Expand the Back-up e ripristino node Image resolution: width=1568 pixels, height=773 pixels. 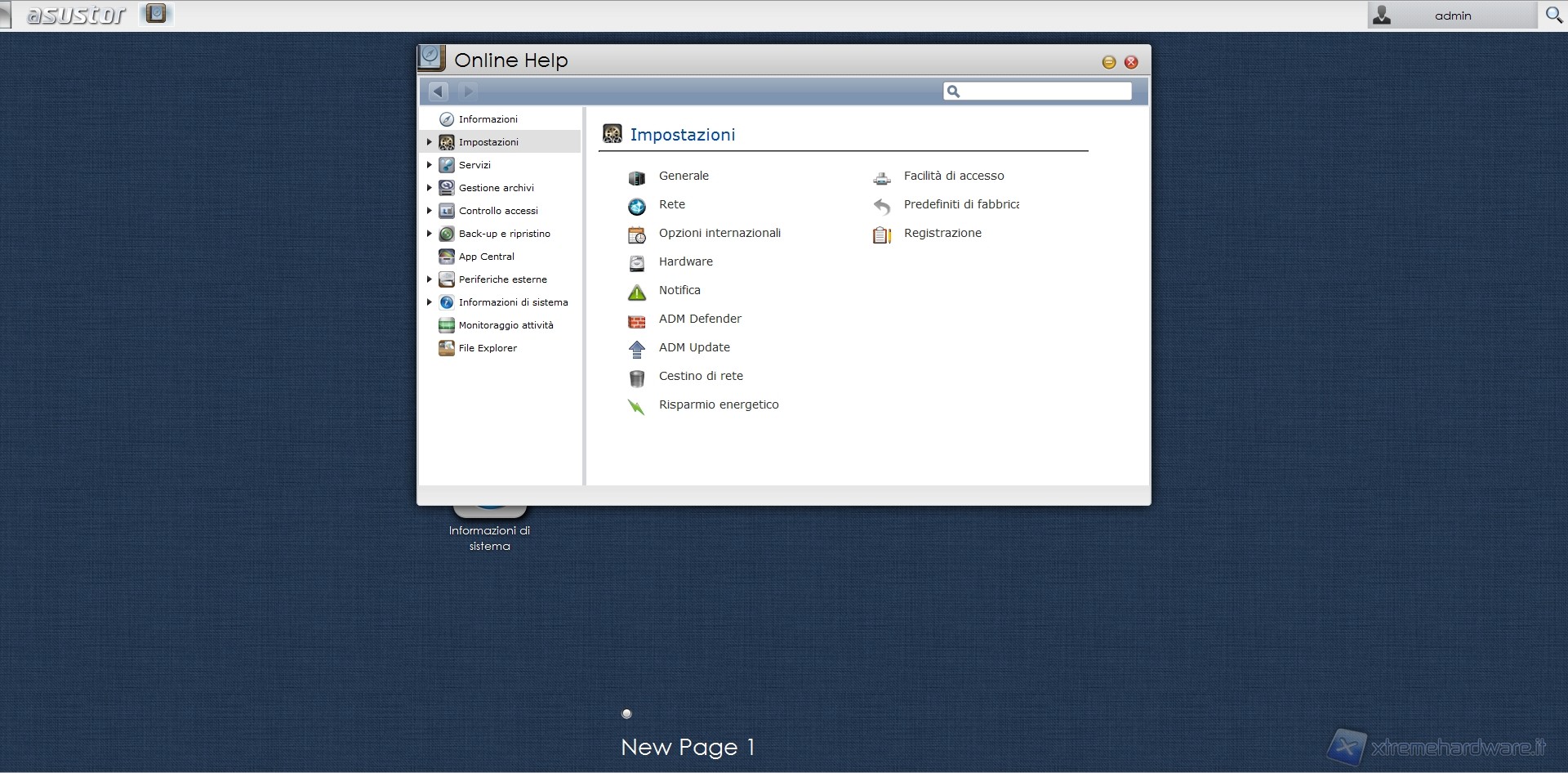[x=429, y=234]
